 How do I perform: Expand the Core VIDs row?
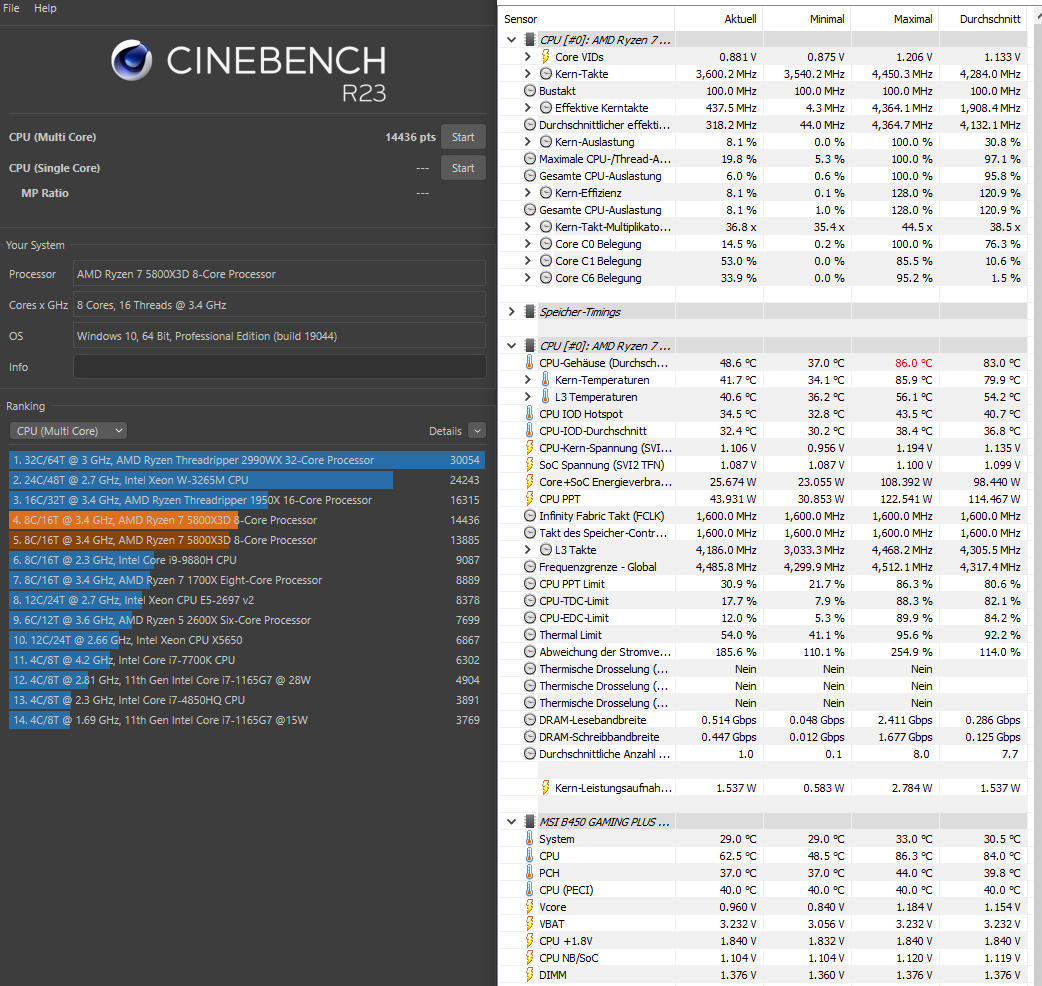(528, 57)
